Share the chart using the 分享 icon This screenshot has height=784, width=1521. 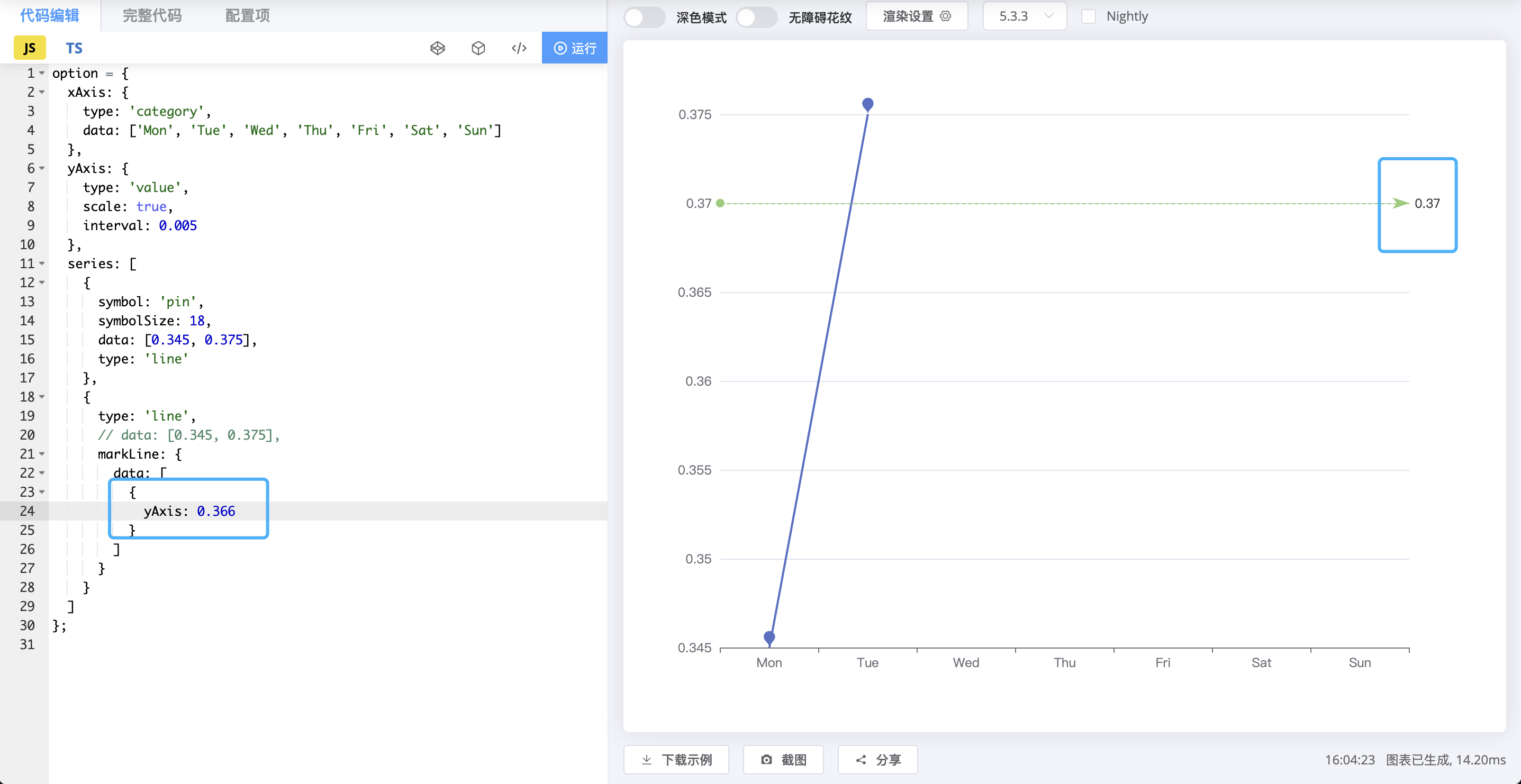[x=877, y=760]
